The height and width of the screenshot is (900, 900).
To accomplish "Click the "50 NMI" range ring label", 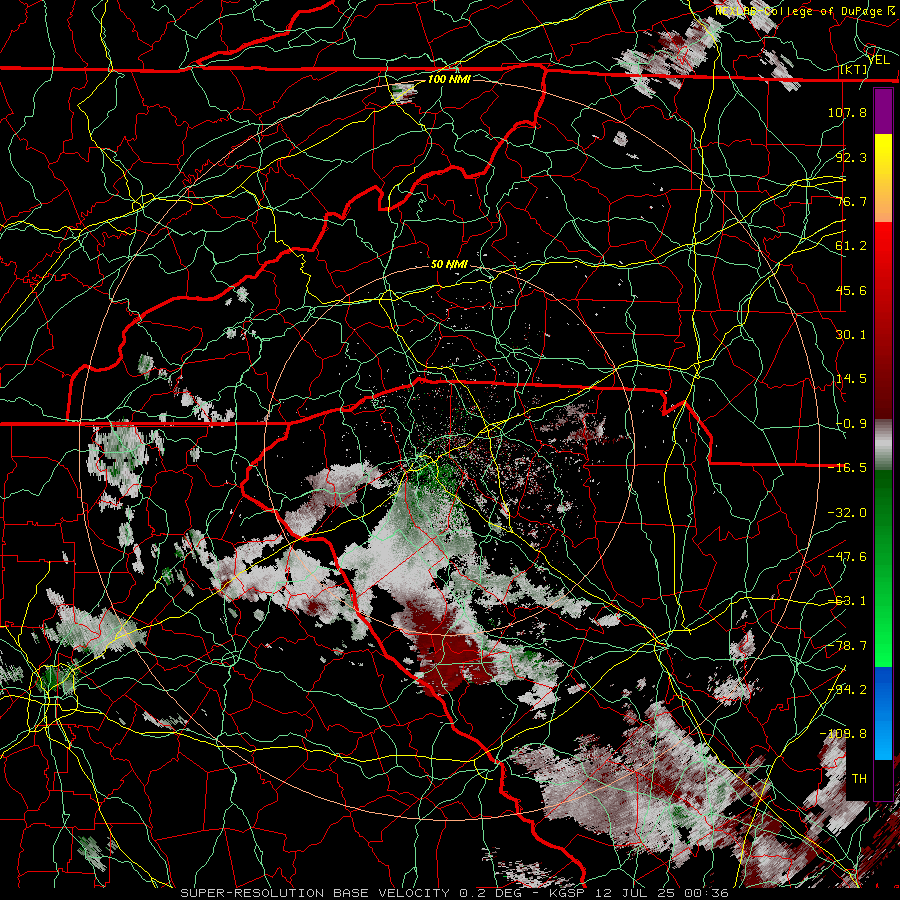I will pyautogui.click(x=449, y=265).
